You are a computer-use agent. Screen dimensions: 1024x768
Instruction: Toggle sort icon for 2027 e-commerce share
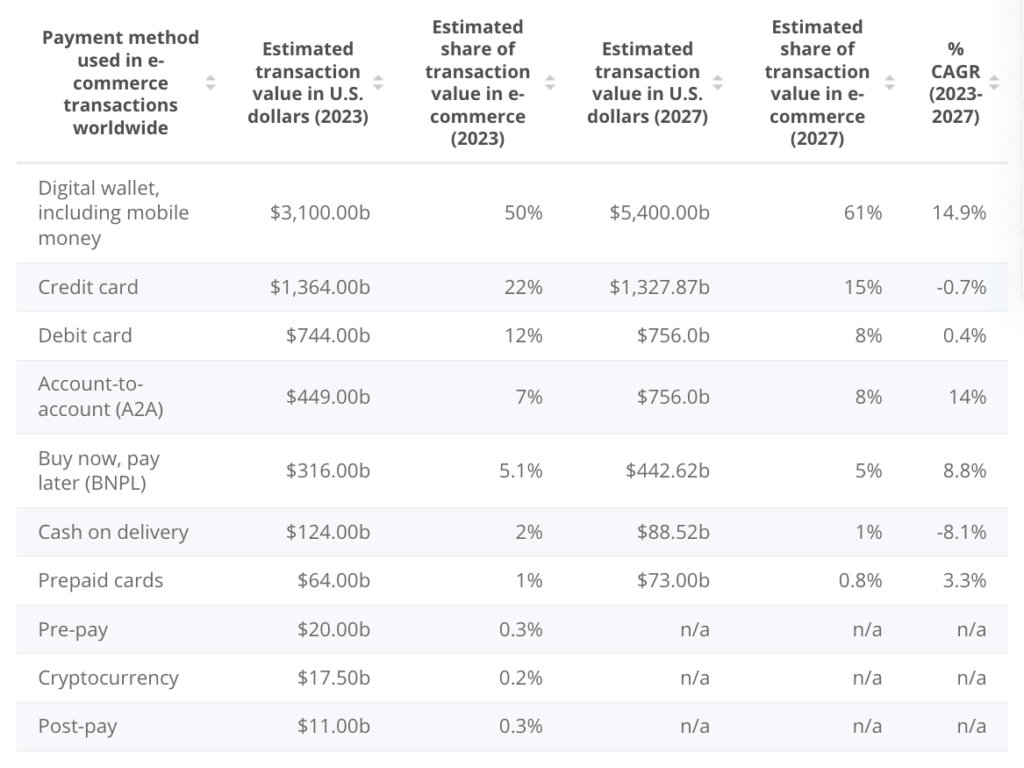coord(889,83)
